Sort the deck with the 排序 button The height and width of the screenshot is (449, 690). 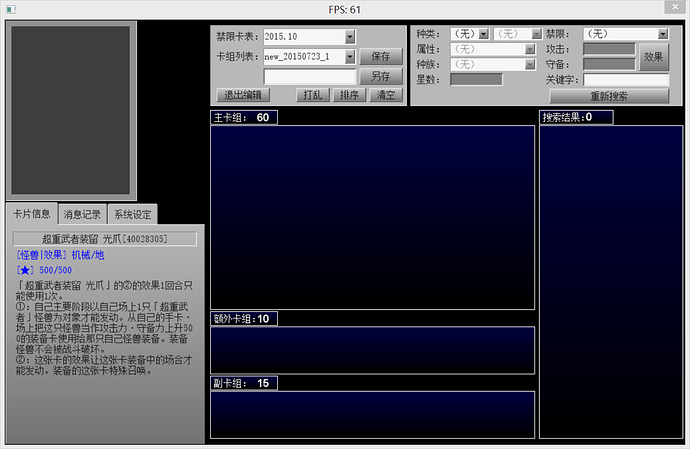(349, 96)
